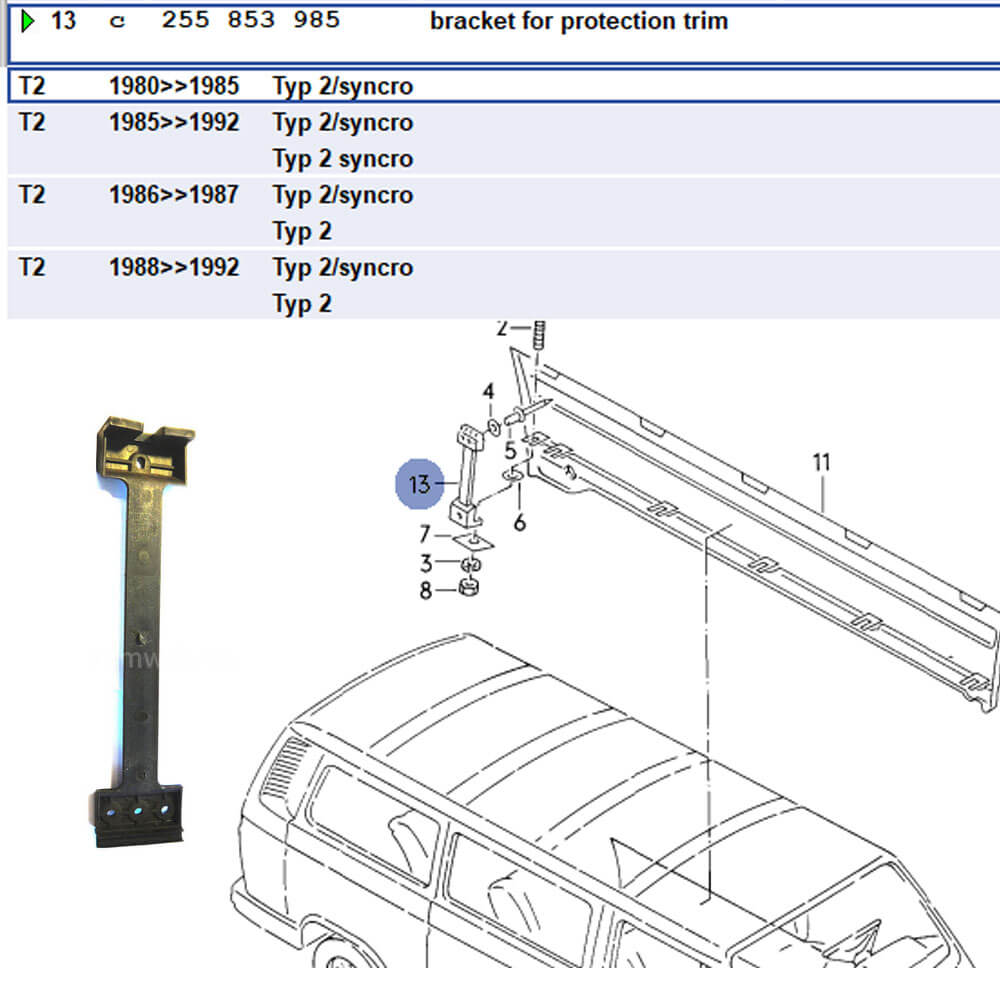Click the green triangle beside row 13
Viewport: 1000px width, 1000px height.
click(27, 21)
